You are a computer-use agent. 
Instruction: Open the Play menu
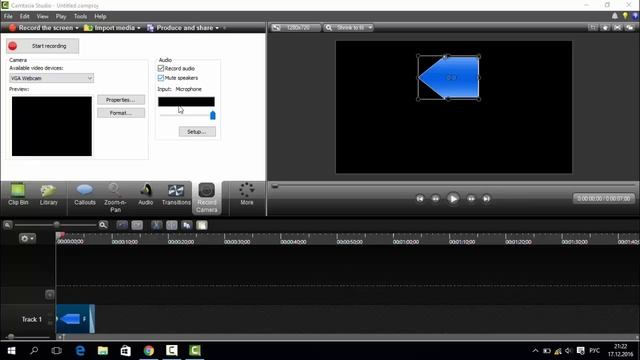[x=61, y=16]
